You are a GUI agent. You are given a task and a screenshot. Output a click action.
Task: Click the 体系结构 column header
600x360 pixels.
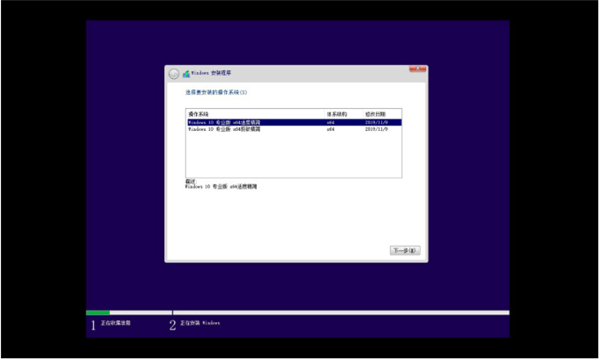point(337,114)
